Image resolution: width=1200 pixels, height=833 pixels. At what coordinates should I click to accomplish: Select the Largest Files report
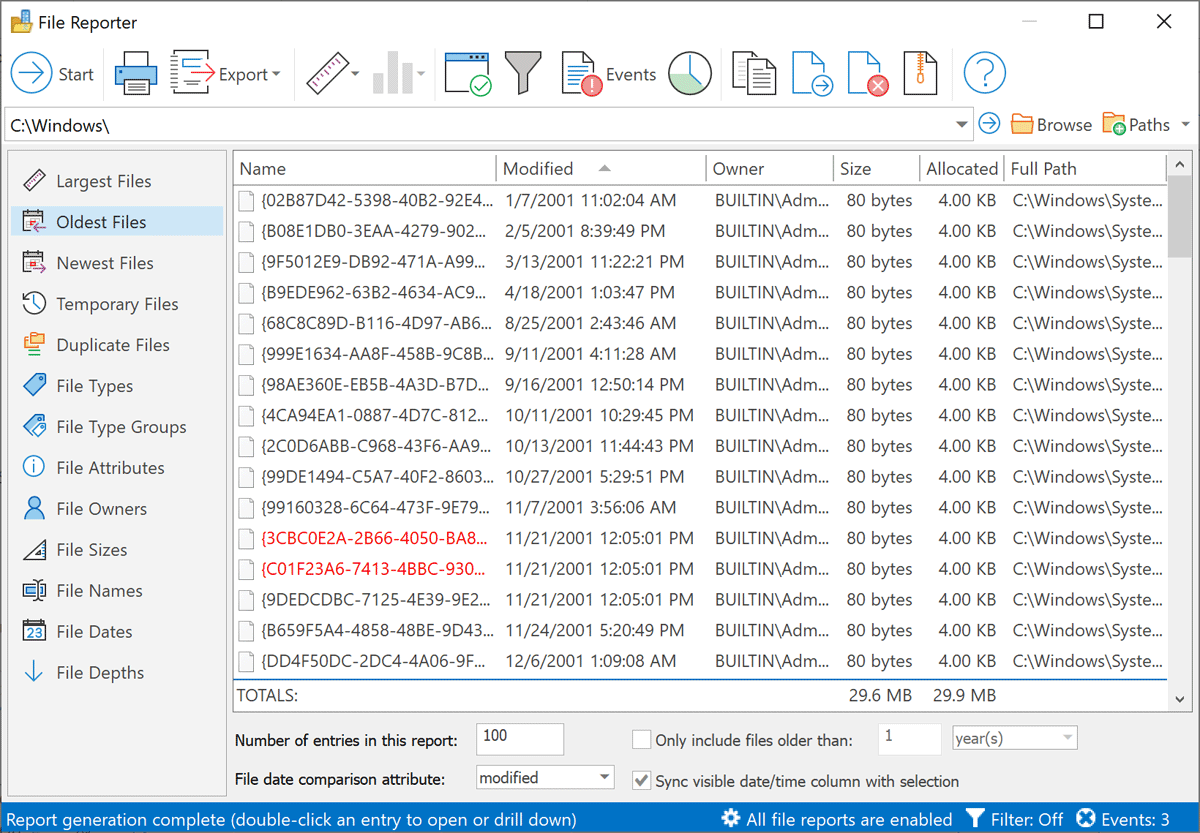click(117, 181)
